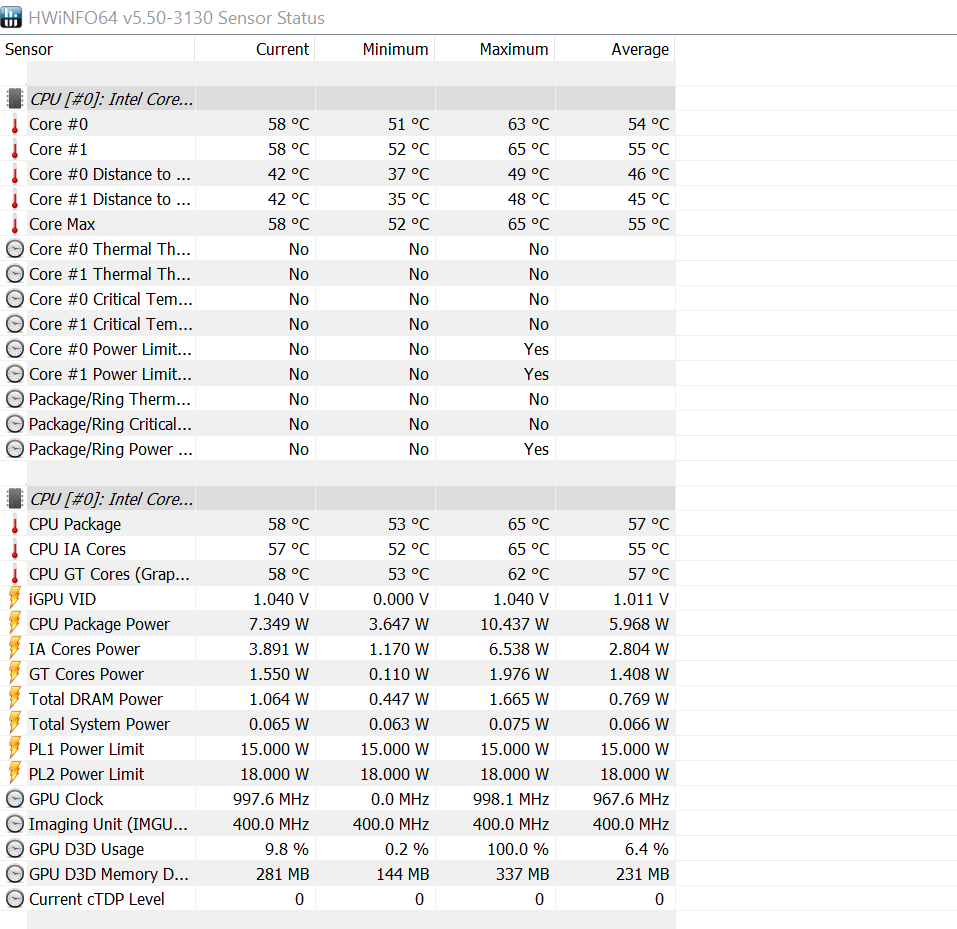The height and width of the screenshot is (929, 957).
Task: Click the HWiNFO64 app icon in title bar
Action: tap(11, 17)
